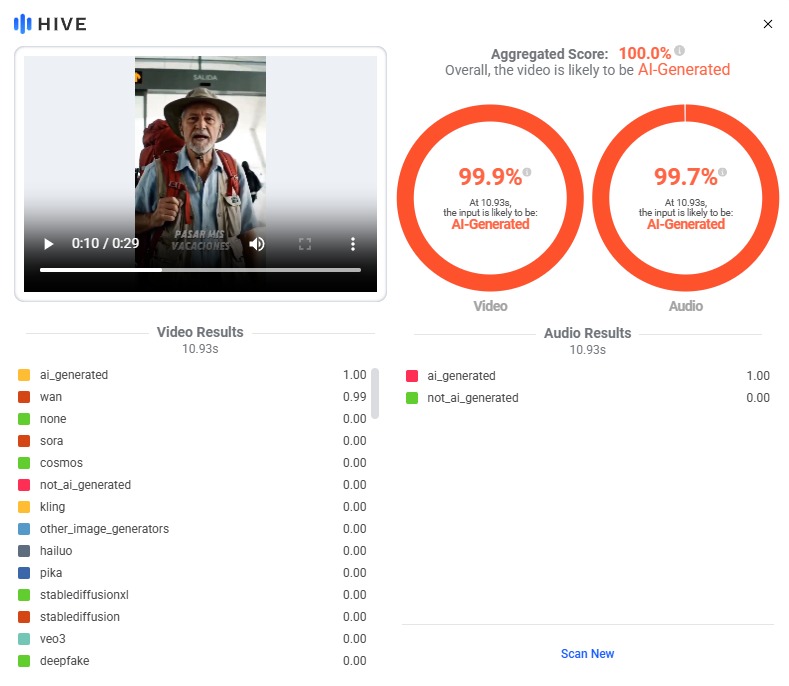Click info icon next to 99.9% video score
This screenshot has width=789, height=686.
point(527,172)
